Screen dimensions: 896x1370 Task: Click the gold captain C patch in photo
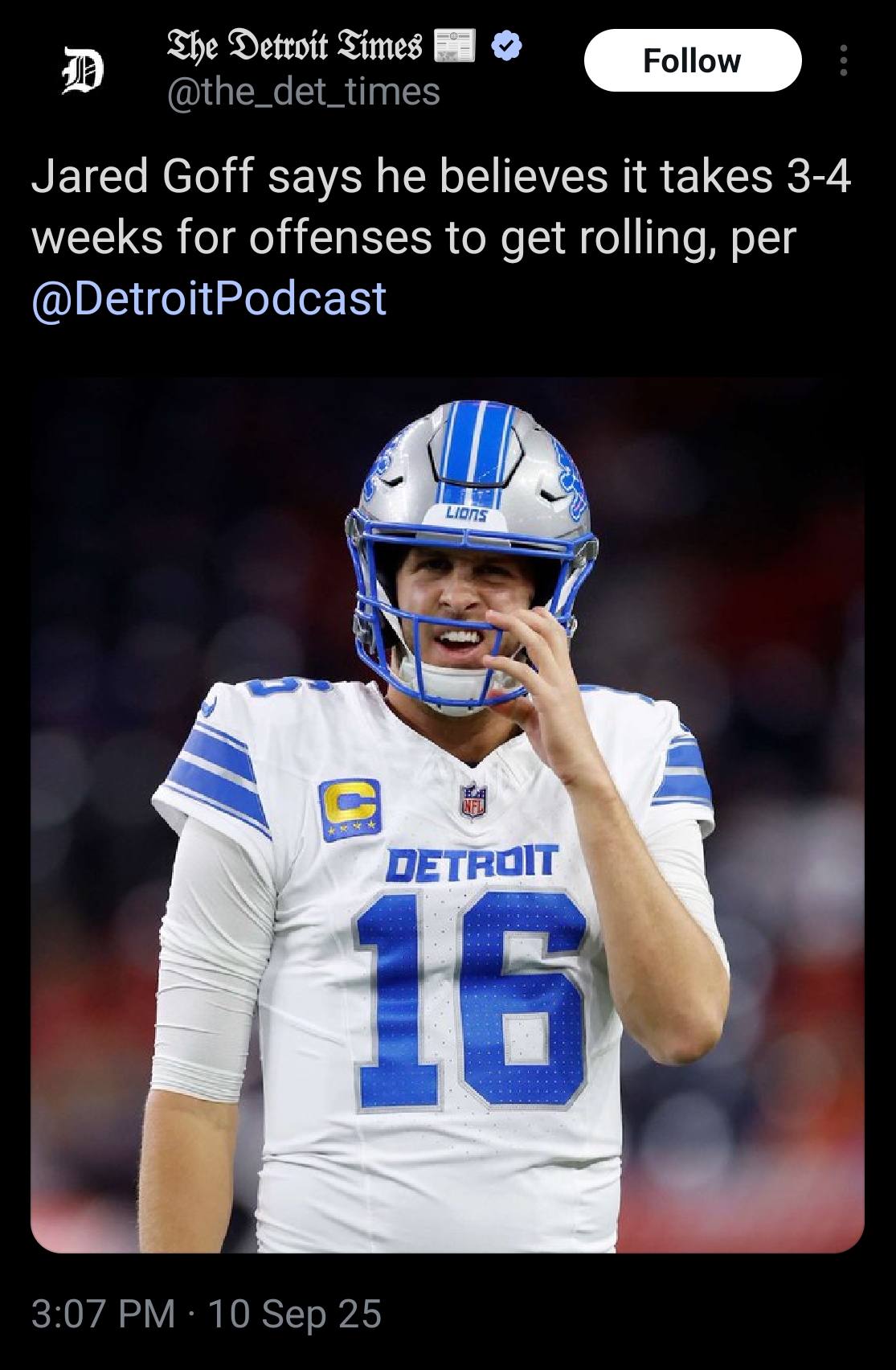350,809
